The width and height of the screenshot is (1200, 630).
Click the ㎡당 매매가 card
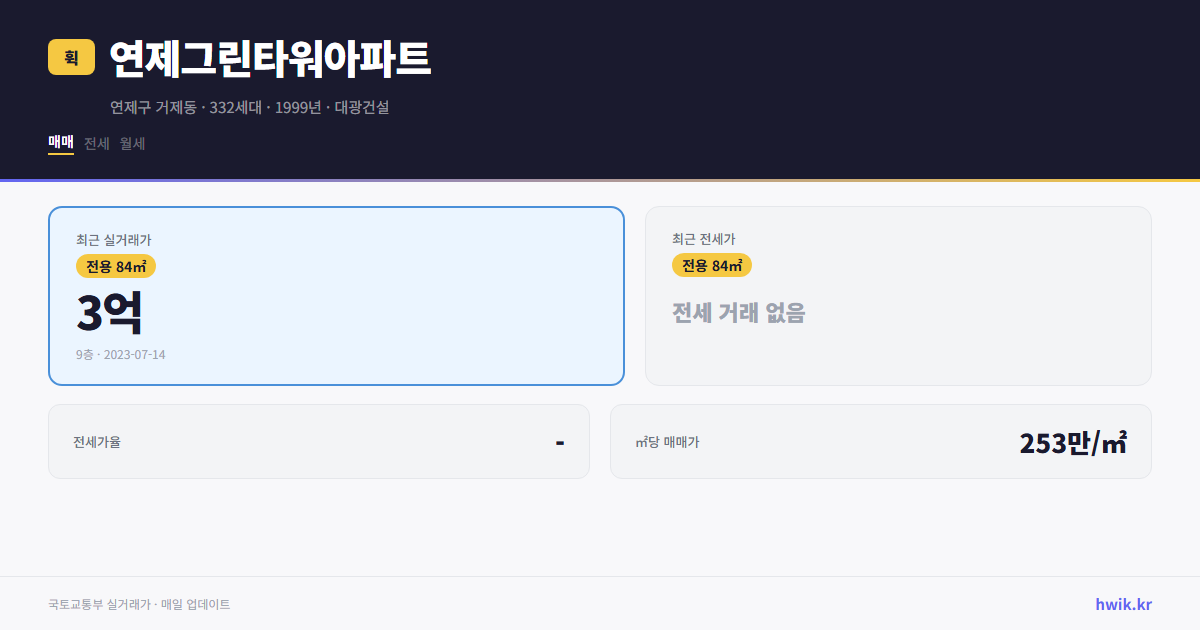(880, 441)
